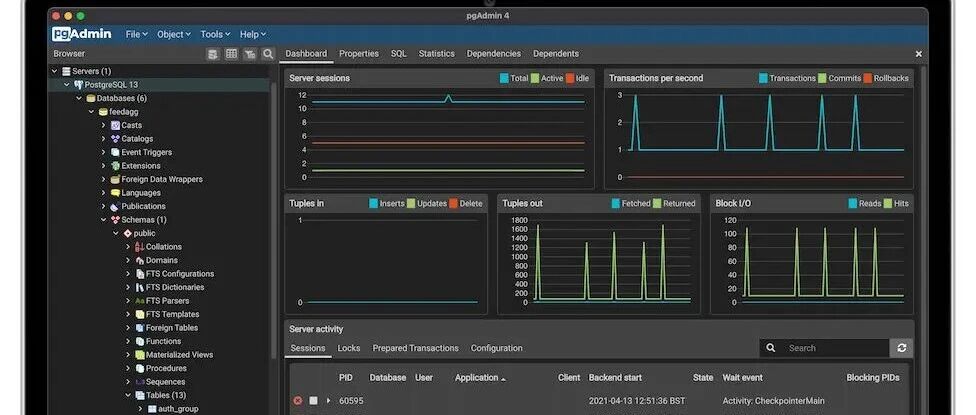Switch to the SQL tab
Screen dimensions: 976x415
pos(398,54)
